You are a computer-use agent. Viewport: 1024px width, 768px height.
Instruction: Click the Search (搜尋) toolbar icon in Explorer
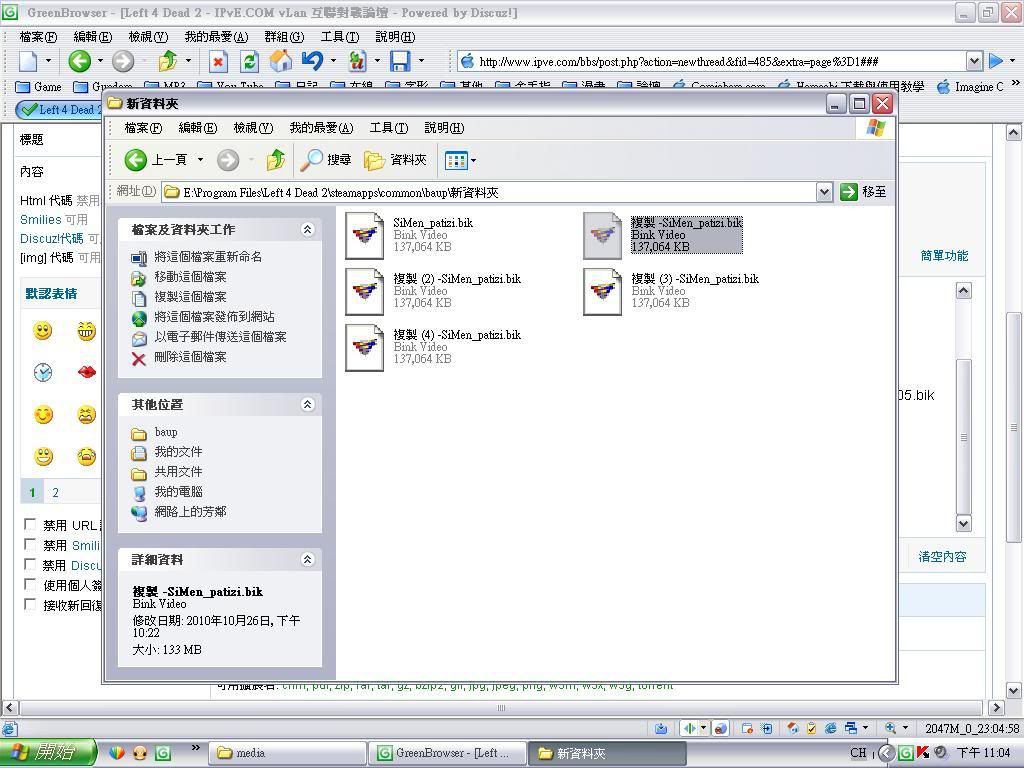click(x=326, y=160)
